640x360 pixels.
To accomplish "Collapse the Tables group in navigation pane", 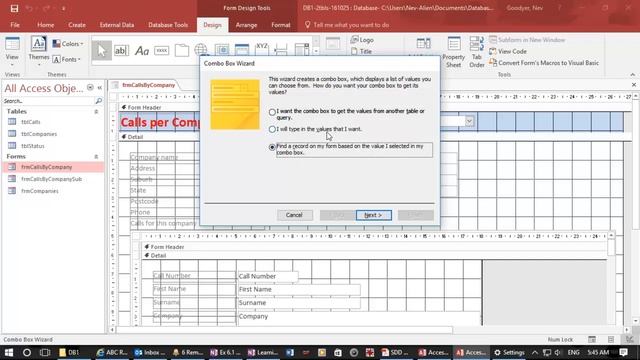I will click(96, 111).
